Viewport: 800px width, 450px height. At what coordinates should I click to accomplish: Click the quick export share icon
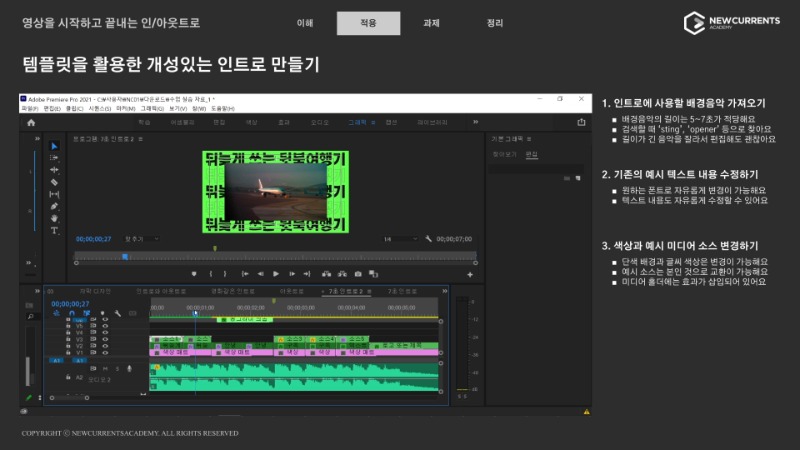point(581,122)
